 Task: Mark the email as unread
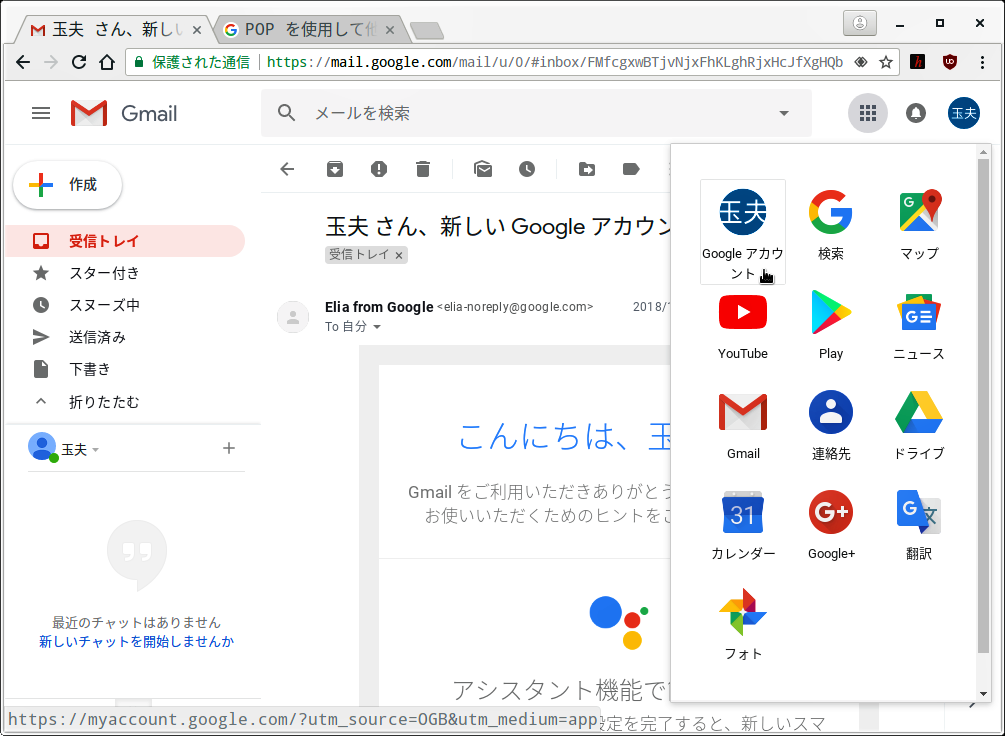point(483,169)
